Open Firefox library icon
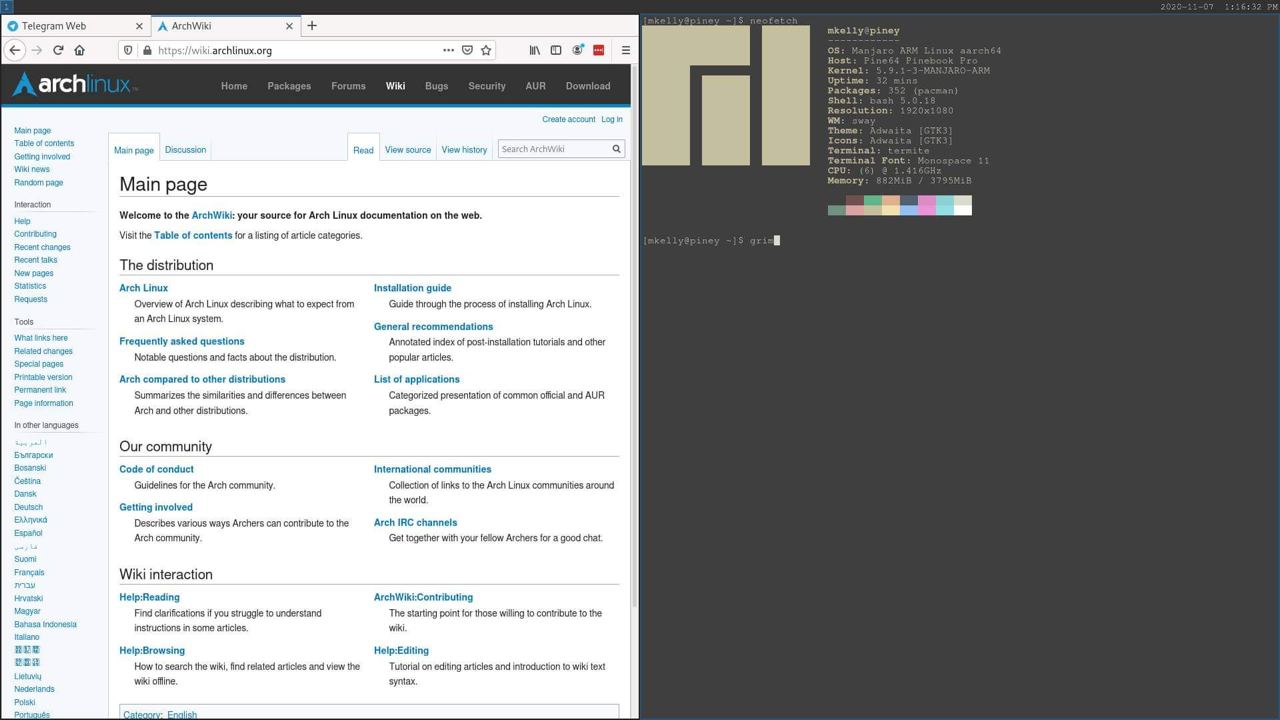The width and height of the screenshot is (1280, 720). coord(535,50)
